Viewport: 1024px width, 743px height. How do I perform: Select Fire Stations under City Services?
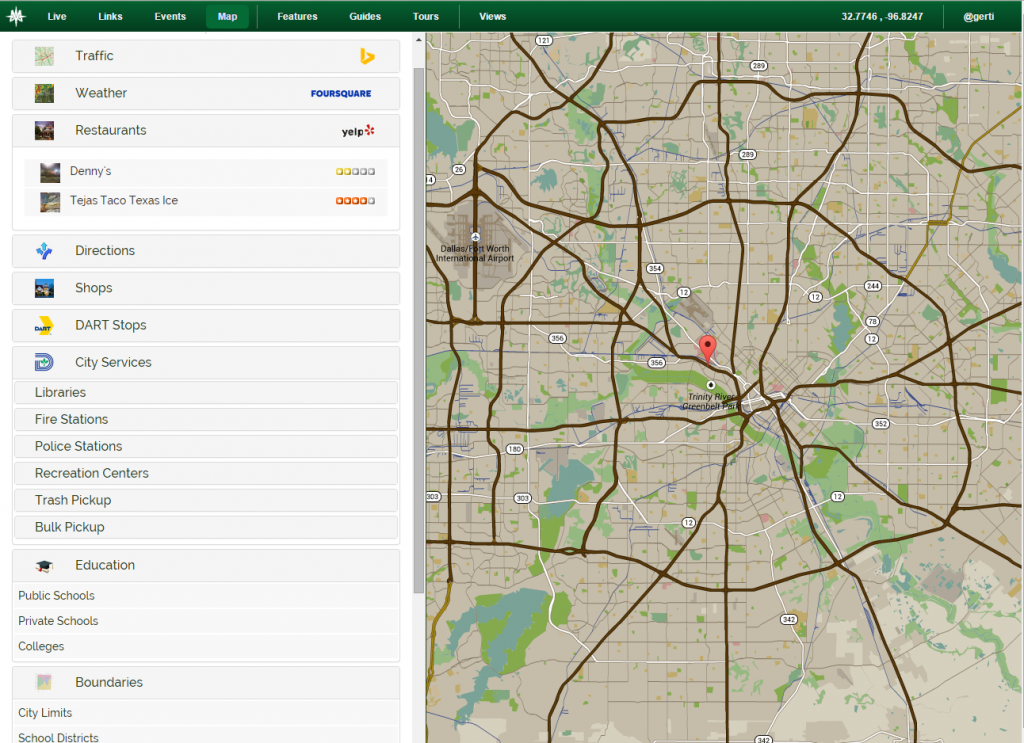click(71, 420)
